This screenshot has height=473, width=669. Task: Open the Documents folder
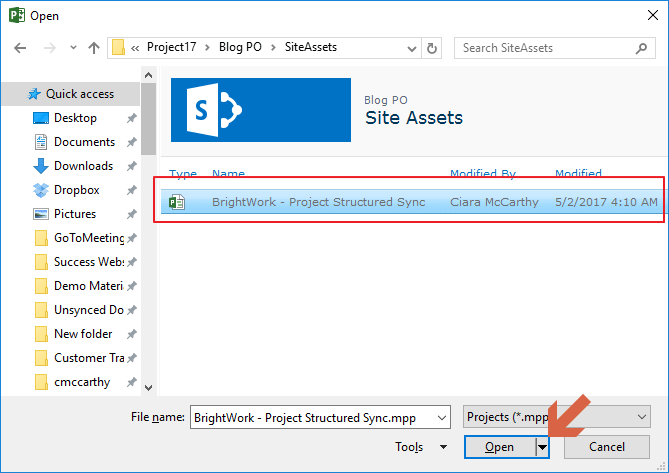click(84, 142)
